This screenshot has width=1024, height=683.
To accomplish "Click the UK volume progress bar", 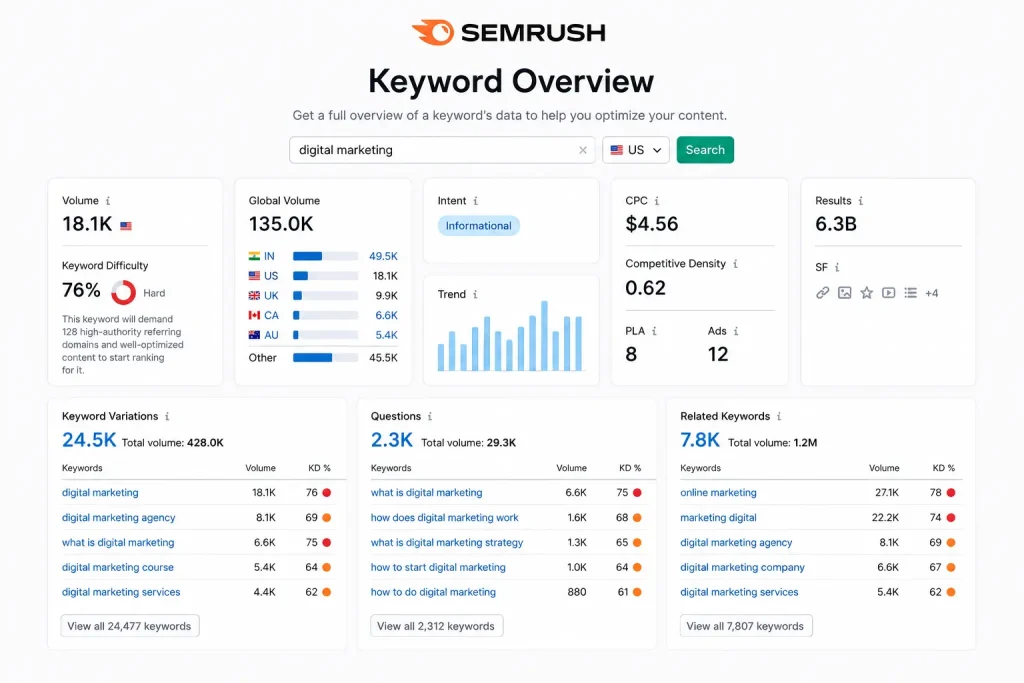I will pos(325,296).
